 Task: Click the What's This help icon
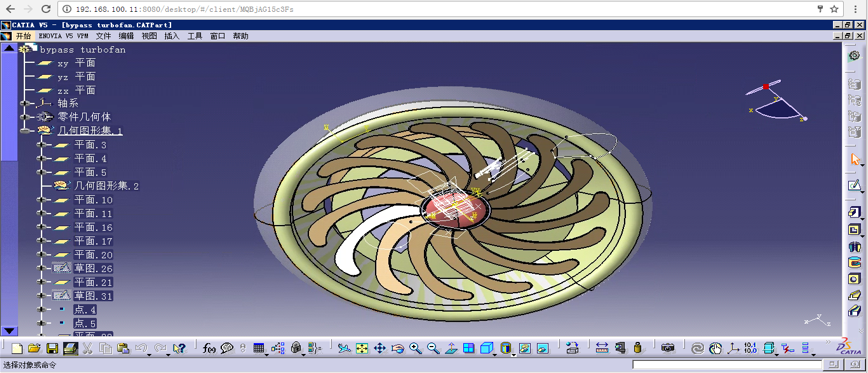[x=179, y=348]
